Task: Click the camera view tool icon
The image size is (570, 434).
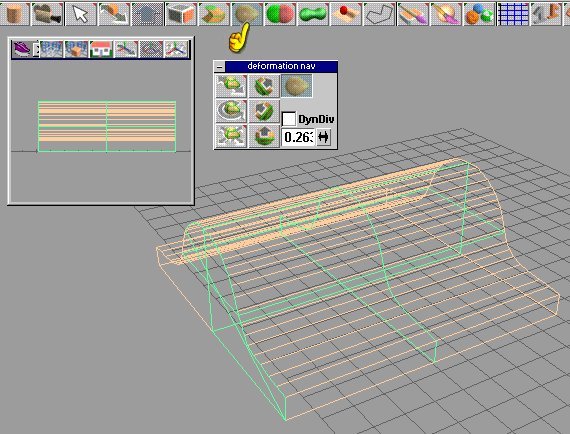Action: tap(47, 13)
